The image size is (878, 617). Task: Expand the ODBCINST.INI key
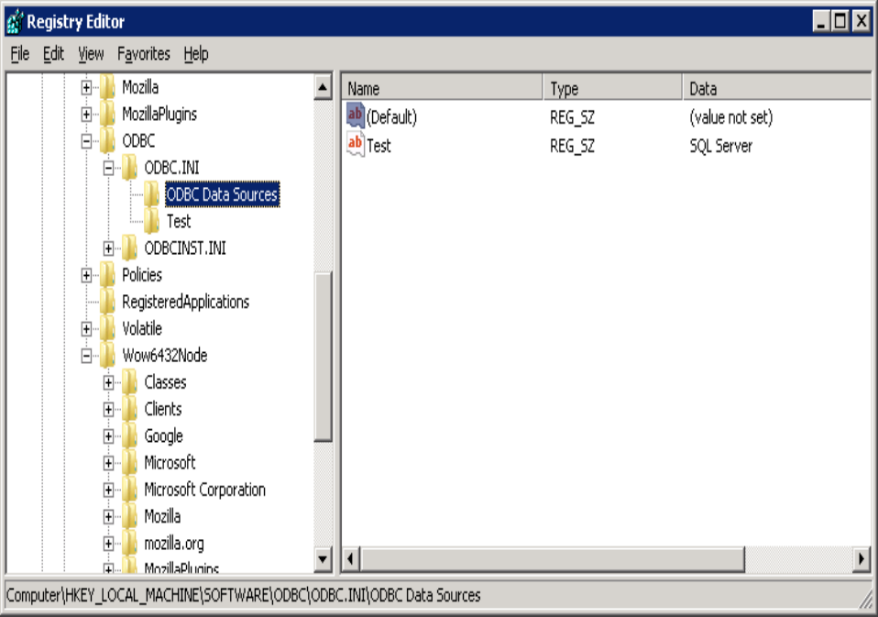point(109,249)
